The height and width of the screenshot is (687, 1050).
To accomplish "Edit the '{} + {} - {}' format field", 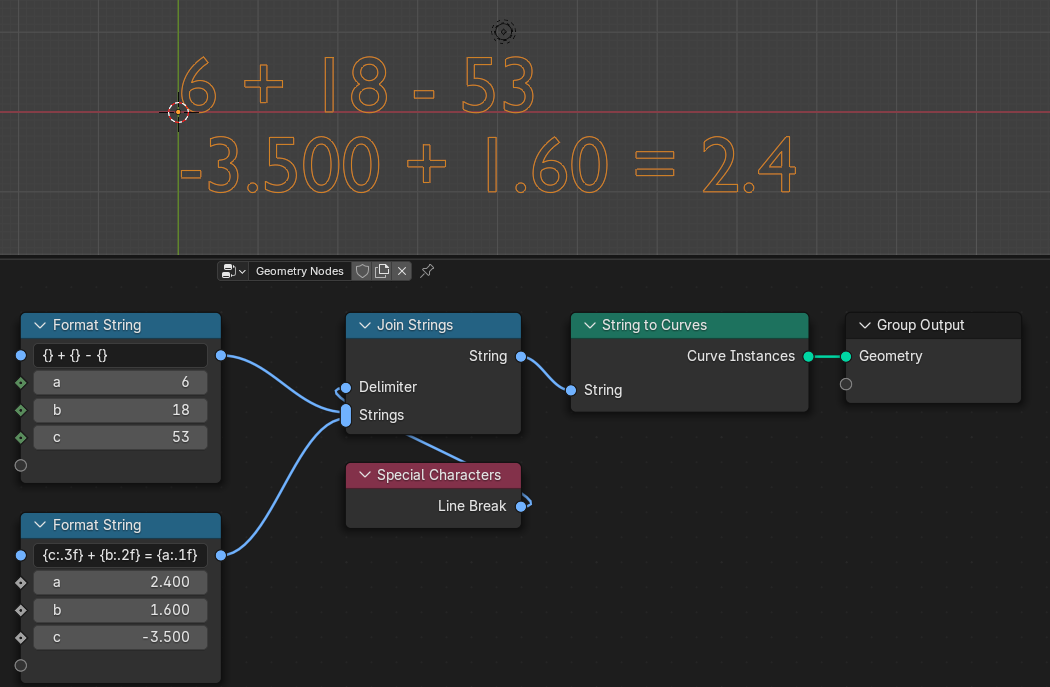I will 121,356.
